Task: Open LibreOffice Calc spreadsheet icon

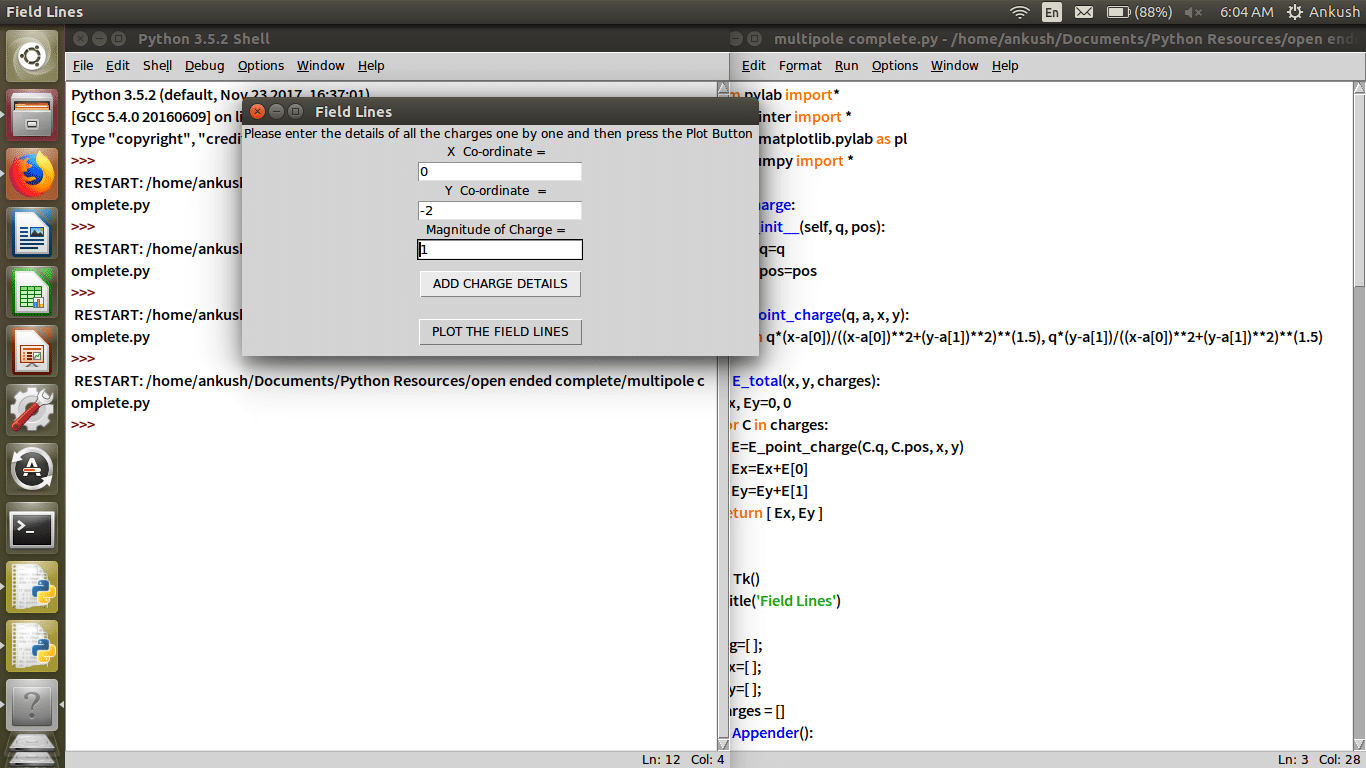Action: click(32, 293)
